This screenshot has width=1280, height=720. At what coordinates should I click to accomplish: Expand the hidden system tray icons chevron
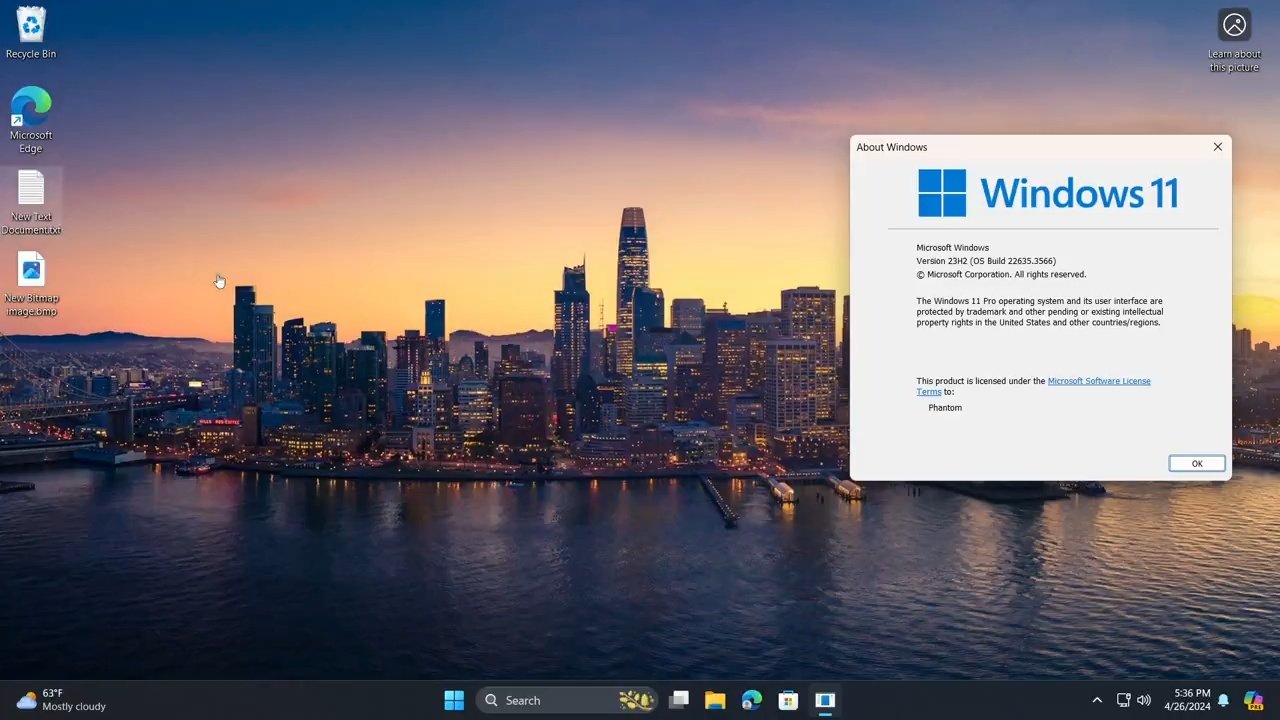1097,700
